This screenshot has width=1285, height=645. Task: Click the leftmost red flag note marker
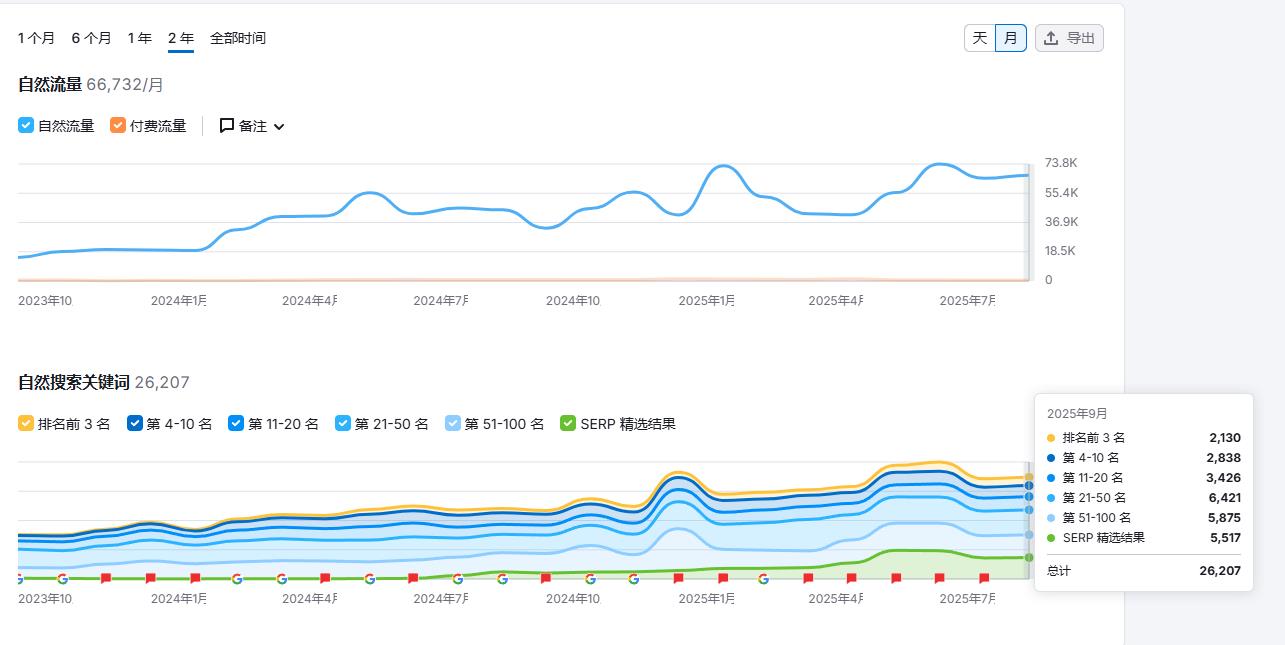click(x=106, y=578)
